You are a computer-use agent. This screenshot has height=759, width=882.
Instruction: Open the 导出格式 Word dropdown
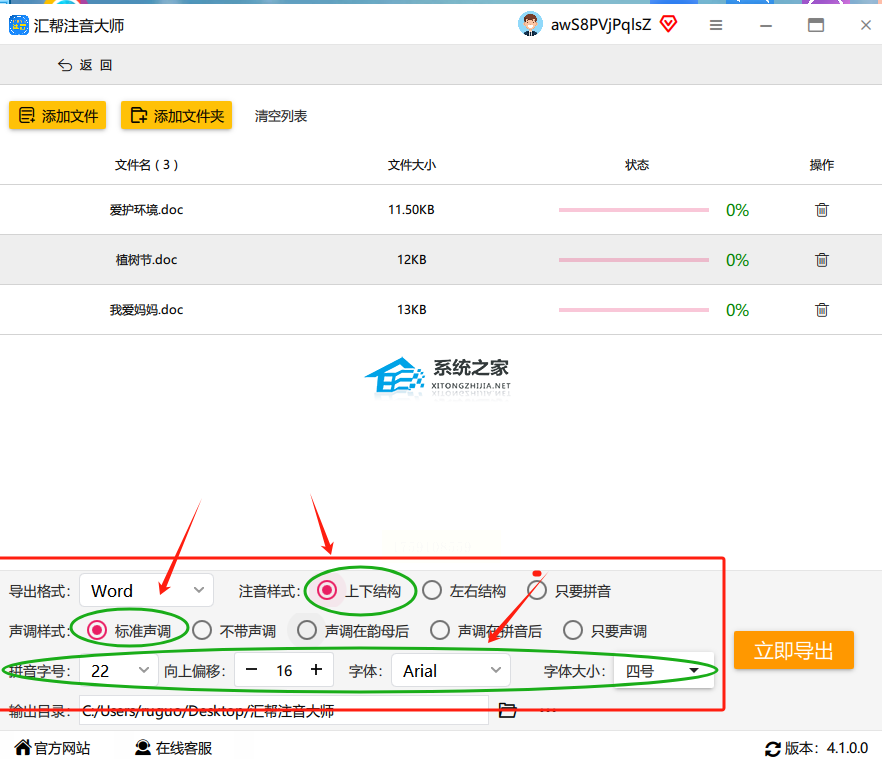coord(146,591)
